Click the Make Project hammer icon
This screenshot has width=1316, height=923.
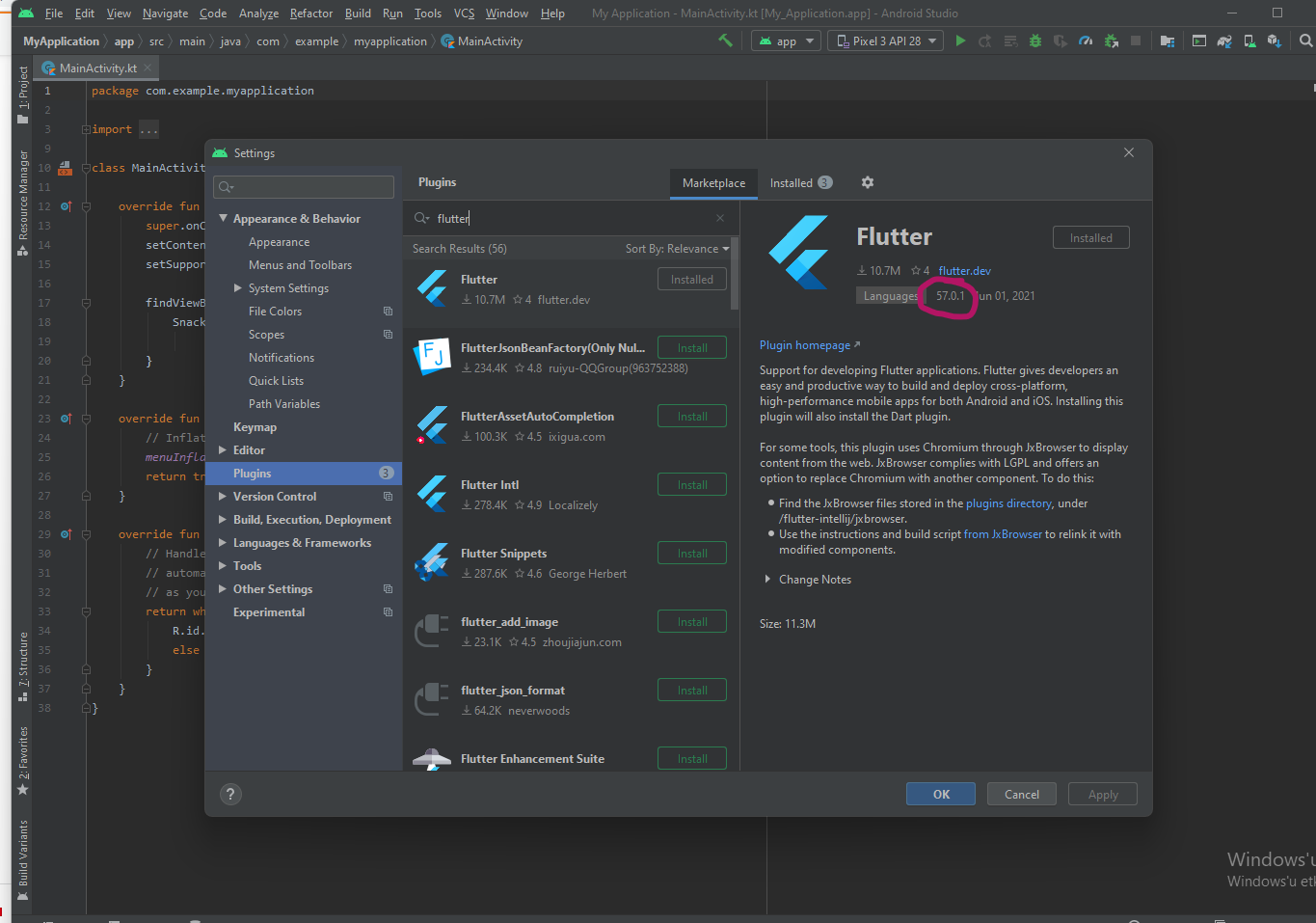pos(725,41)
